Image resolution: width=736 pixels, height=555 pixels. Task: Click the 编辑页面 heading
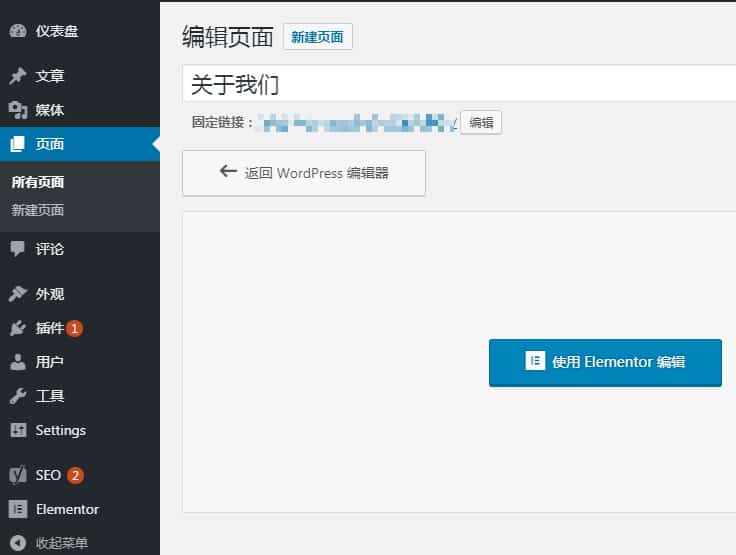pyautogui.click(x=228, y=37)
